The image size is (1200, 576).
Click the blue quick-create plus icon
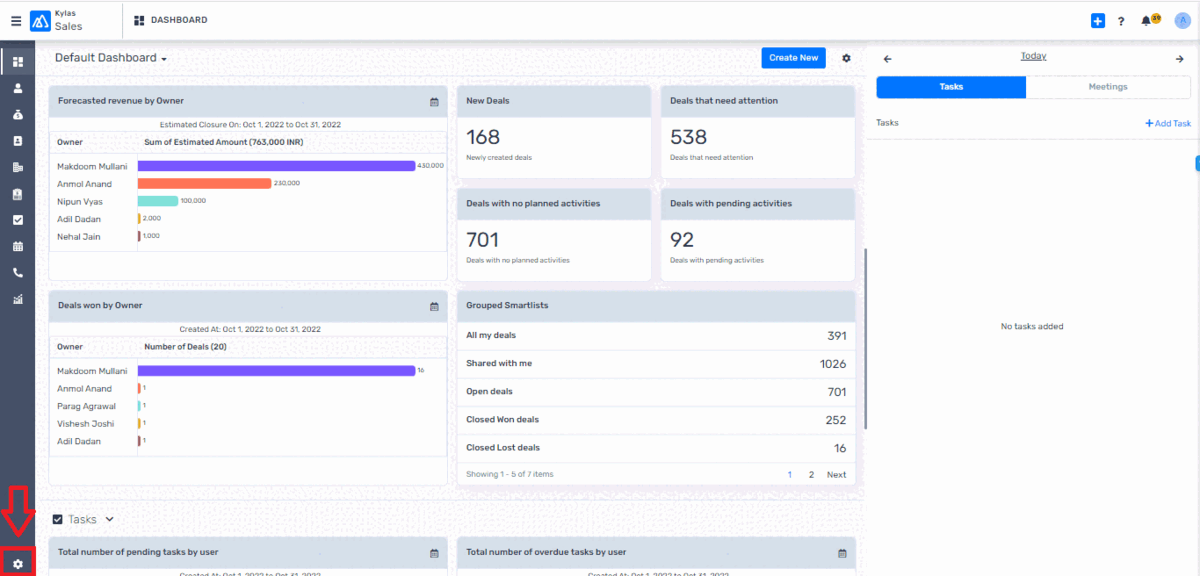(x=1097, y=20)
